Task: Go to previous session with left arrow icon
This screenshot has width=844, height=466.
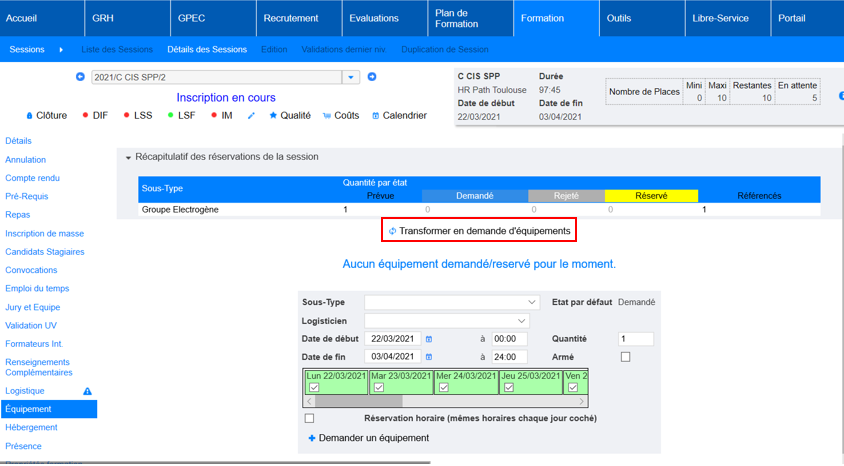Action: tap(81, 77)
